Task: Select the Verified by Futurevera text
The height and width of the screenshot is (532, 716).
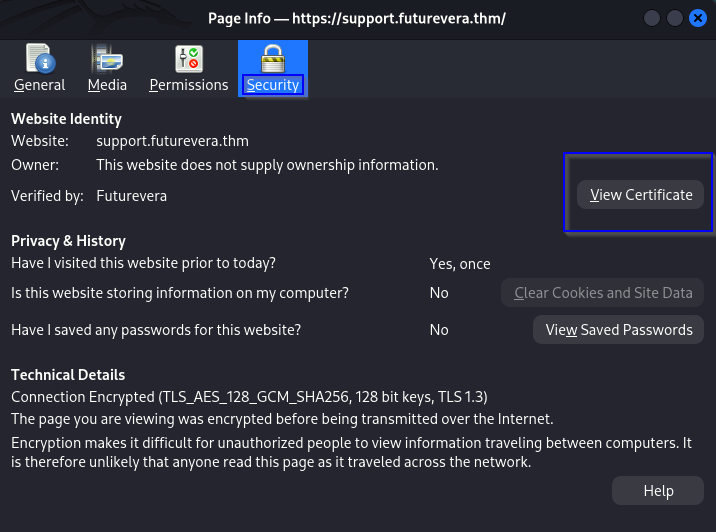Action: point(131,196)
